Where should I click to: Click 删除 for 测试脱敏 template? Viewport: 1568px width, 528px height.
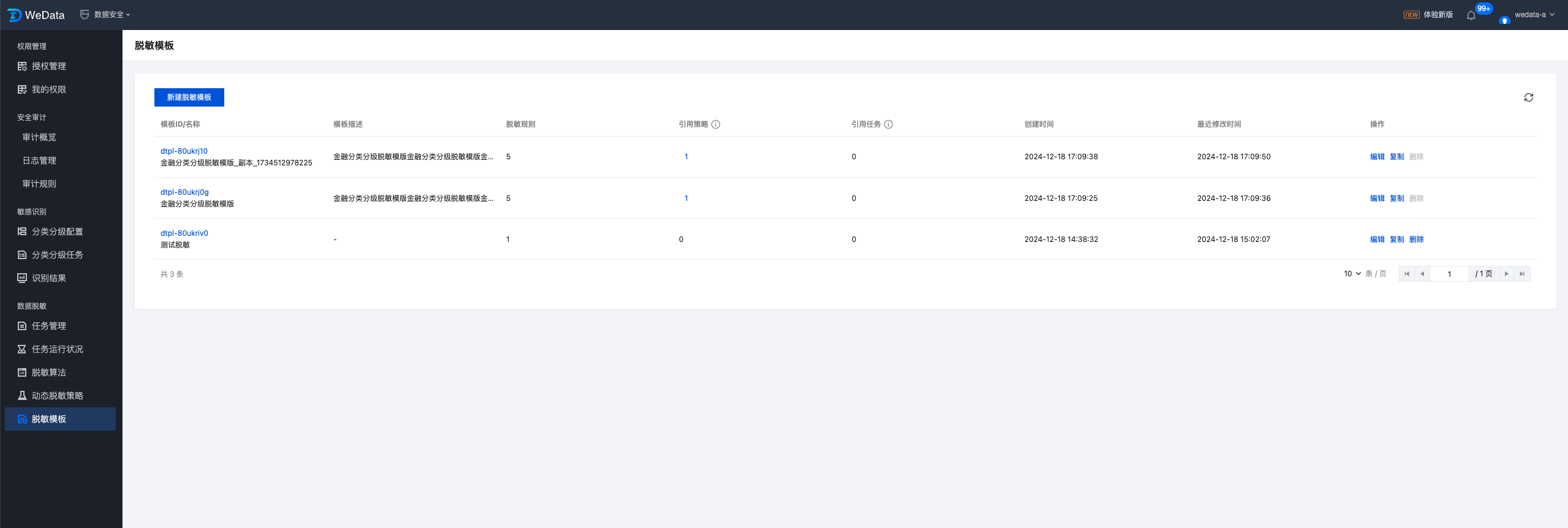click(x=1417, y=239)
